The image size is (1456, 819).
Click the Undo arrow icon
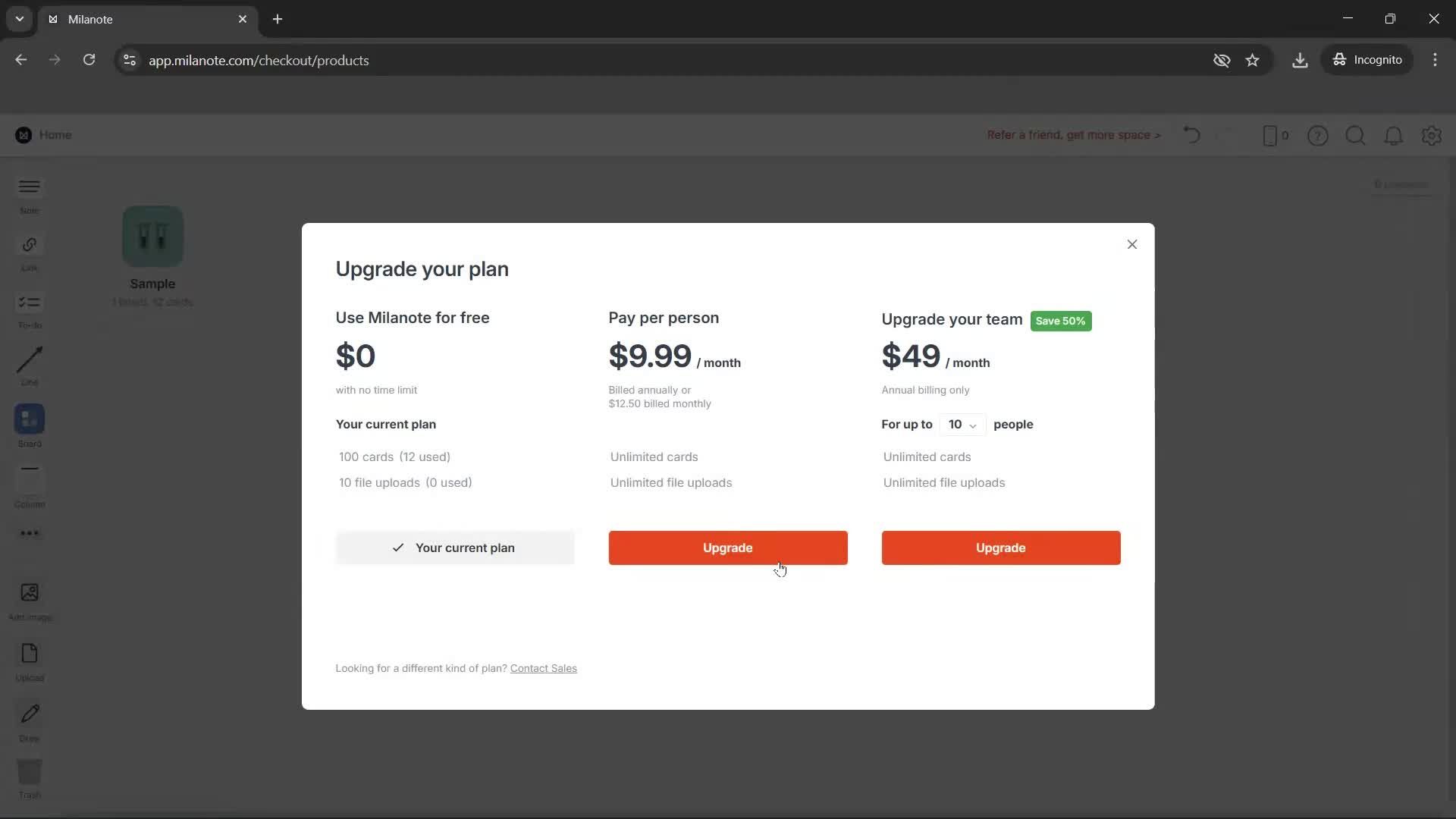1191,135
